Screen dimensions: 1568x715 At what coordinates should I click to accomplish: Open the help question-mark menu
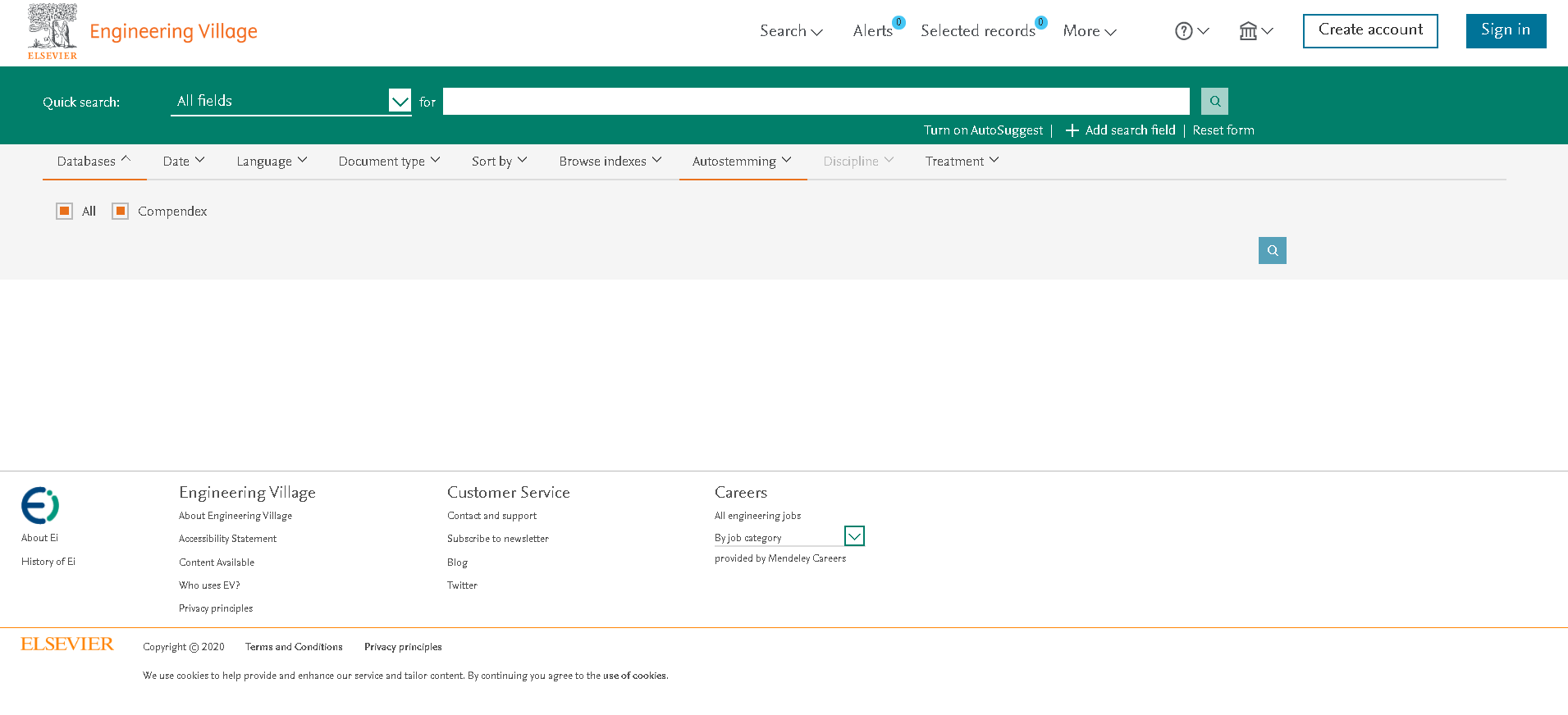tap(1192, 31)
